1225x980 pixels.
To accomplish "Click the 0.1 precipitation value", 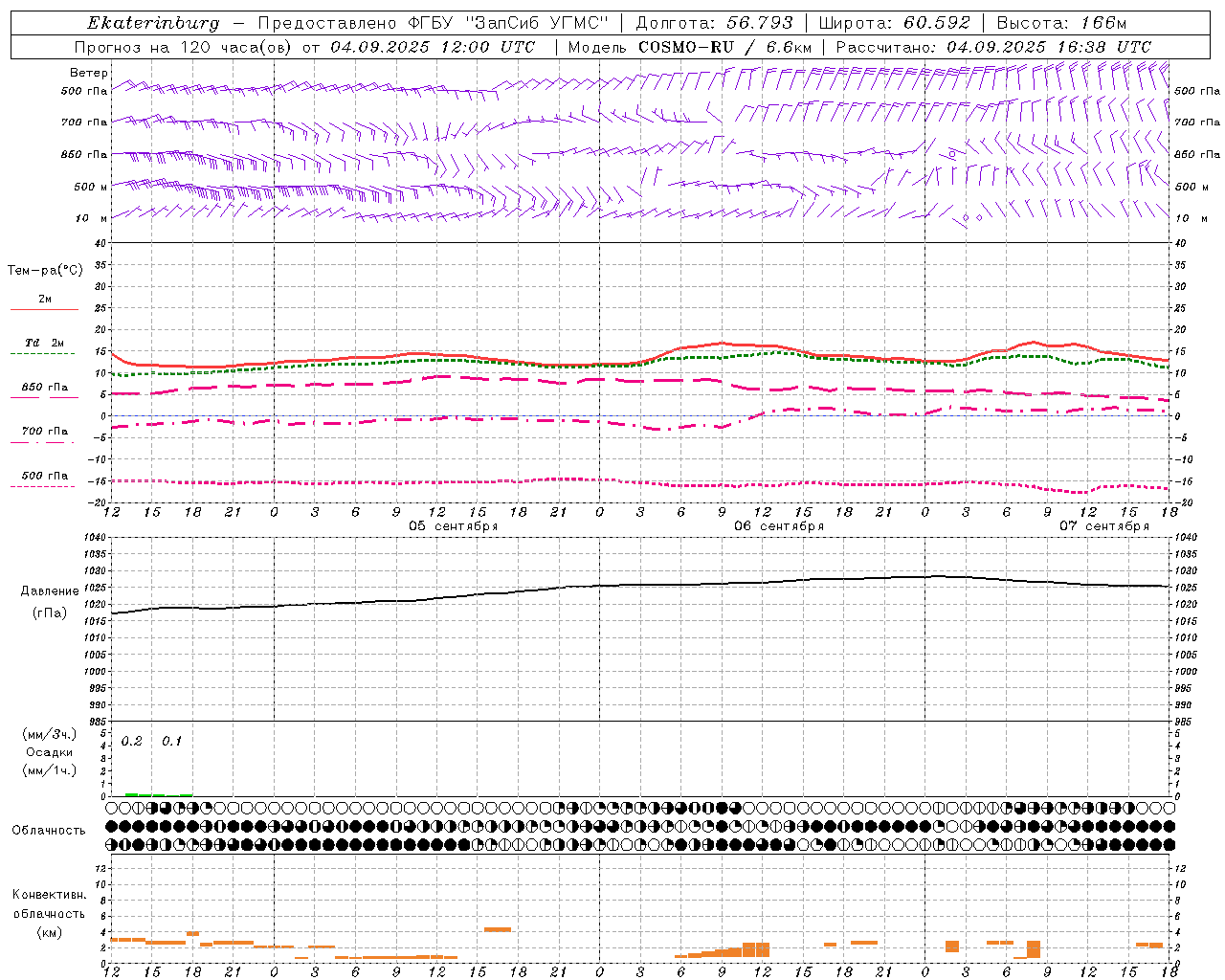I will (x=171, y=742).
